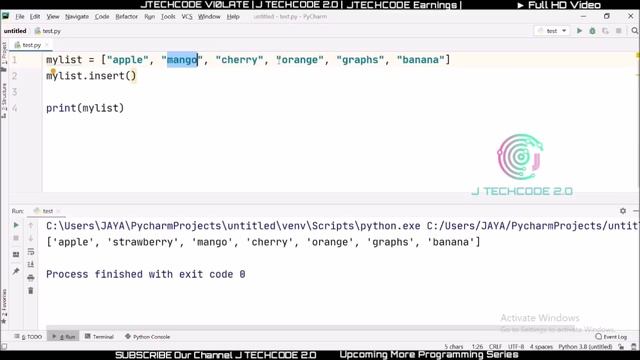Hide the Run panel with minimize dash
This screenshot has width=640, height=360.
[636, 211]
